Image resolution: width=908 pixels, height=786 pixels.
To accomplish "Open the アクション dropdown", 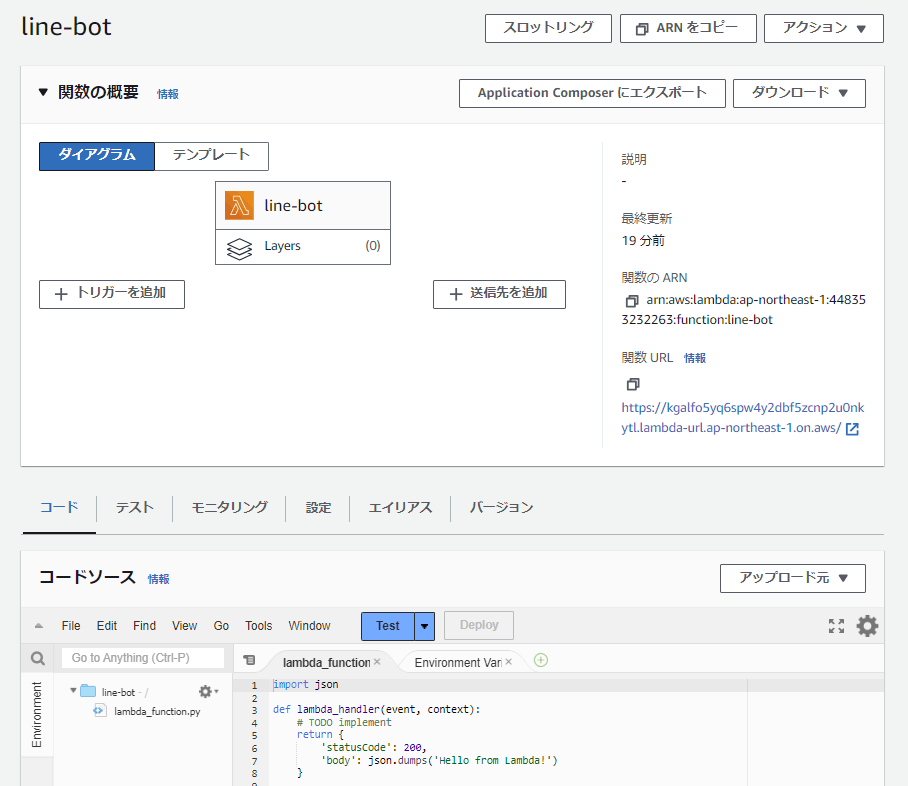I will pyautogui.click(x=823, y=28).
